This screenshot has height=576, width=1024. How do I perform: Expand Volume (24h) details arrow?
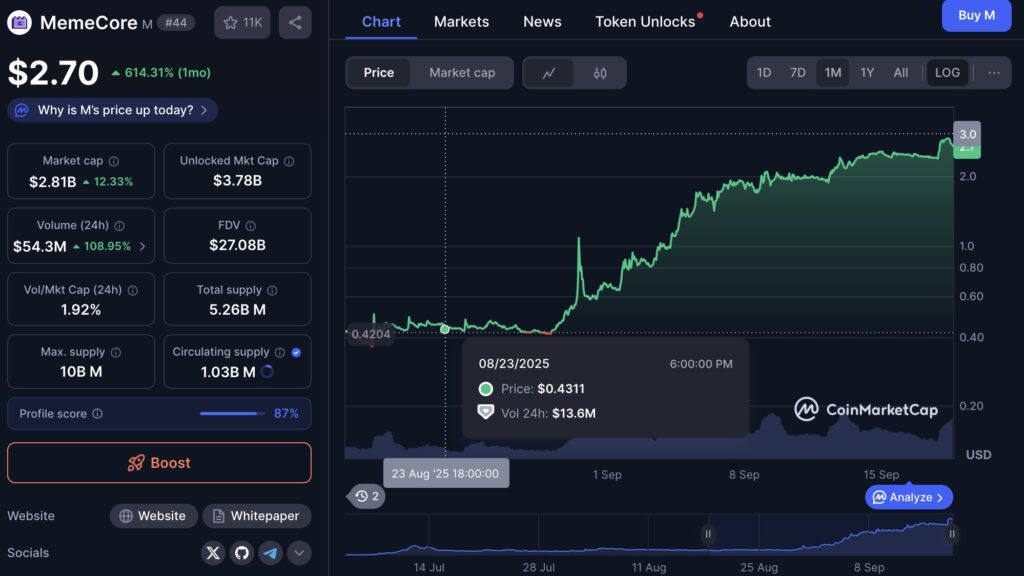point(142,246)
